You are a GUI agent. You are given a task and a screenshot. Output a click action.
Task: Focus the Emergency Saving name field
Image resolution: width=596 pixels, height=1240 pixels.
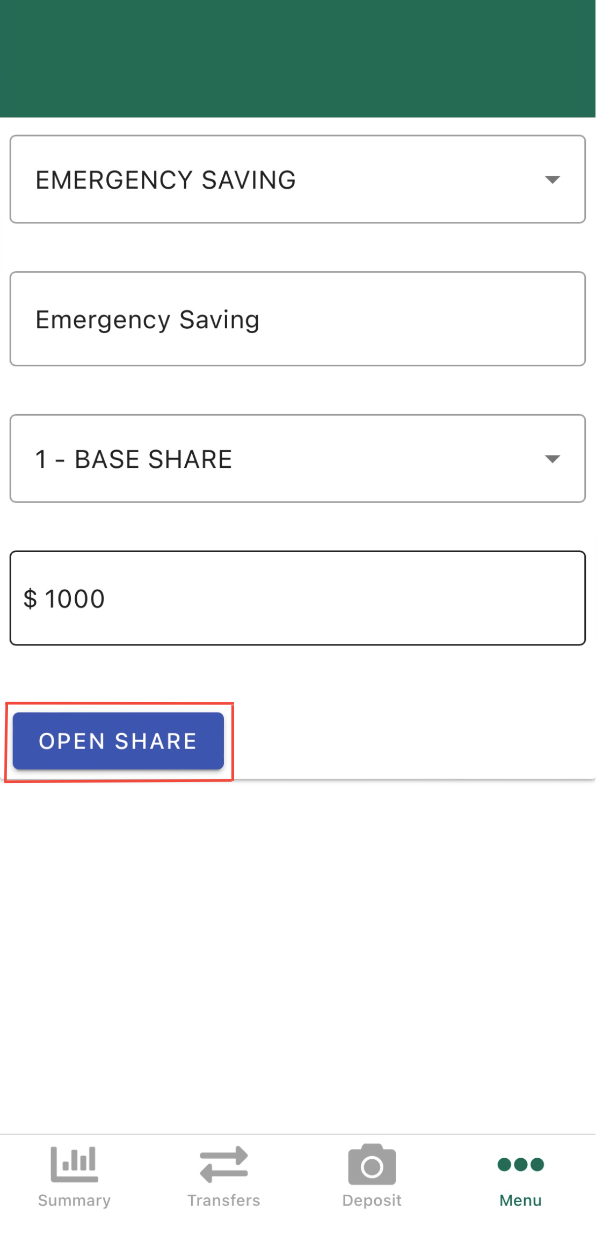297,319
